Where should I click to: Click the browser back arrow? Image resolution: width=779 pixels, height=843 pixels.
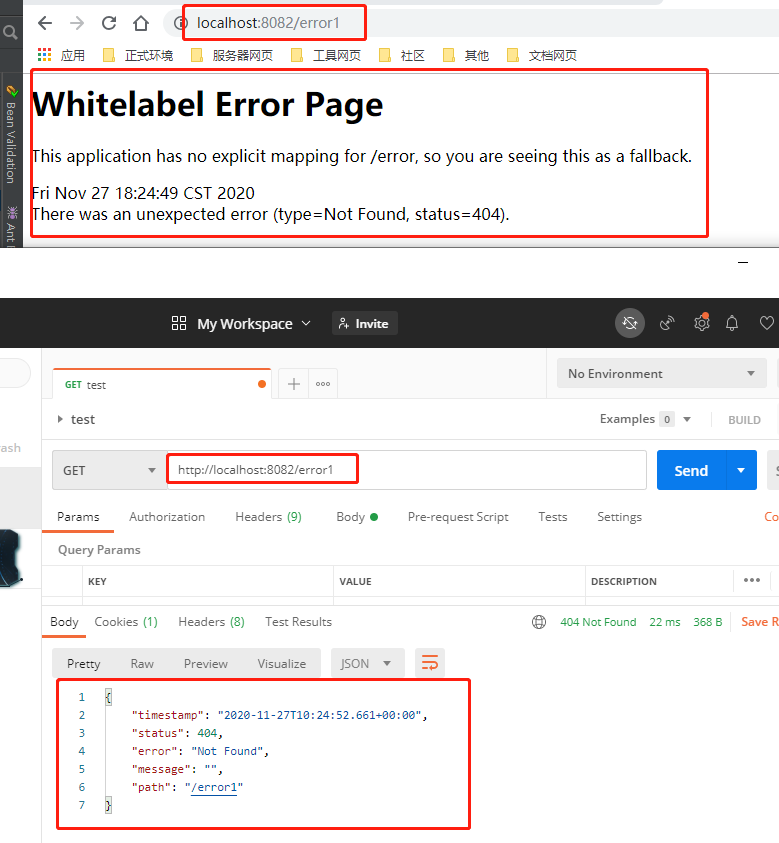[45, 23]
